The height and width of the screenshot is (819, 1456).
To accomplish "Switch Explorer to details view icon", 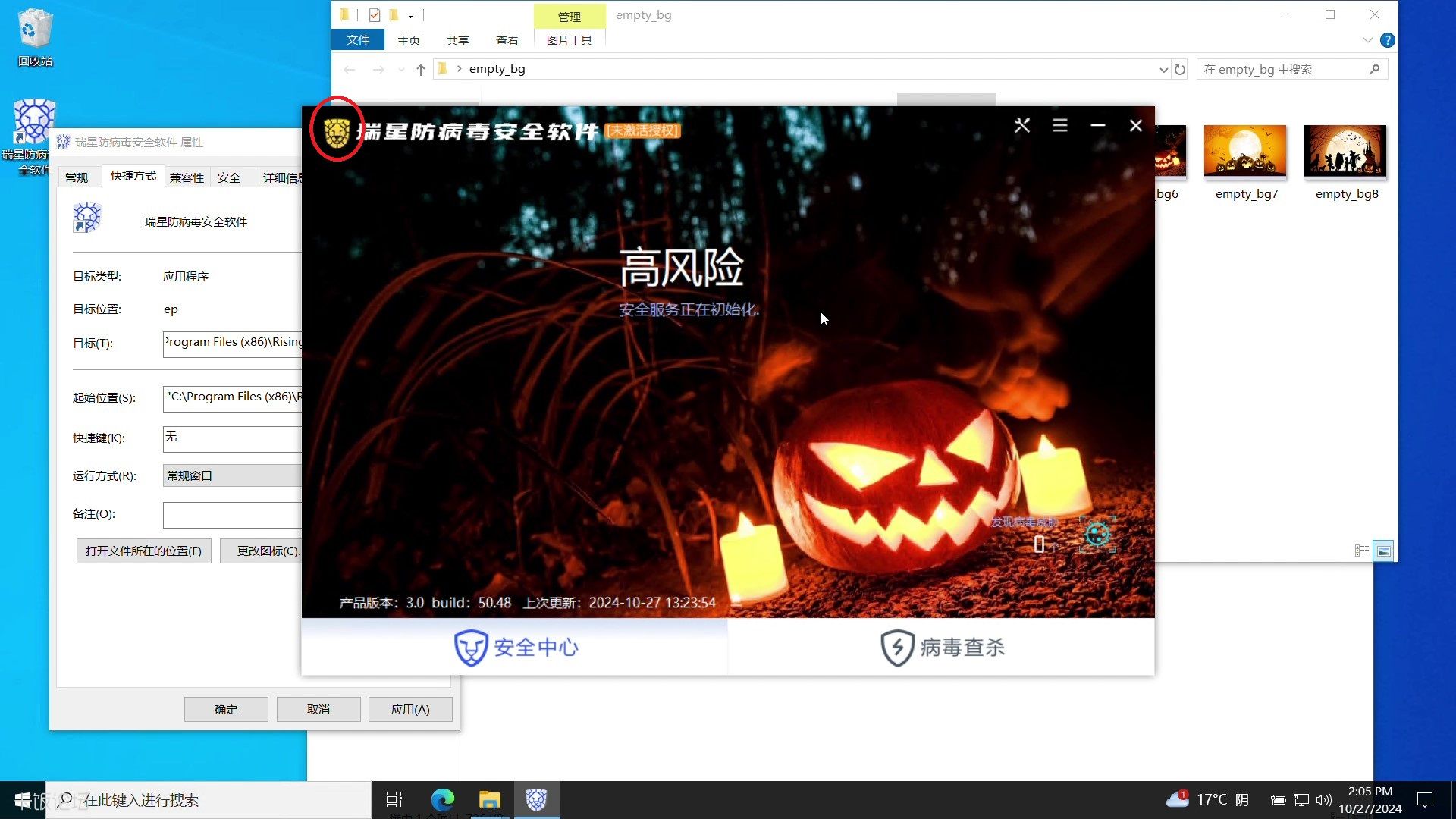I will point(1362,551).
